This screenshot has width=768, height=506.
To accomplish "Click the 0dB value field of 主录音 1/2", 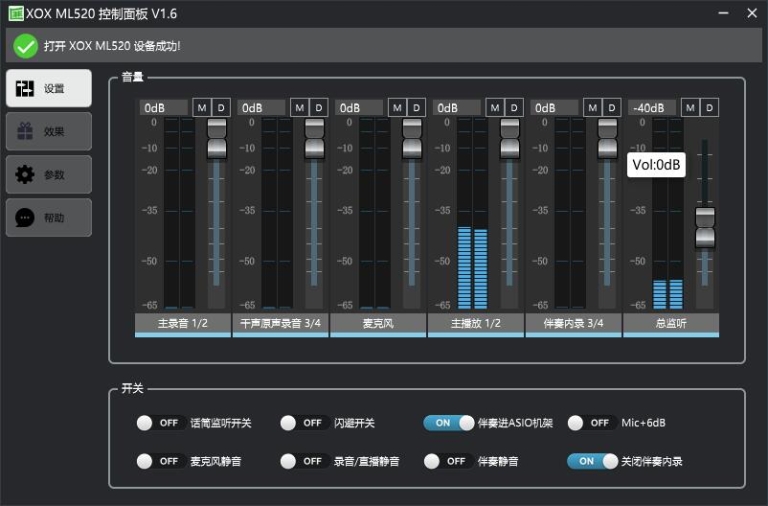I will [164, 108].
